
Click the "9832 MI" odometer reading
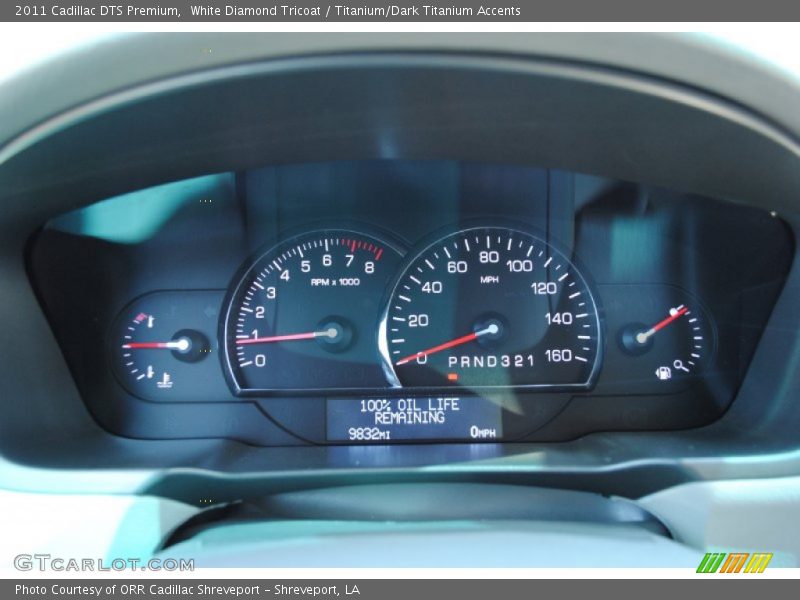(x=369, y=434)
